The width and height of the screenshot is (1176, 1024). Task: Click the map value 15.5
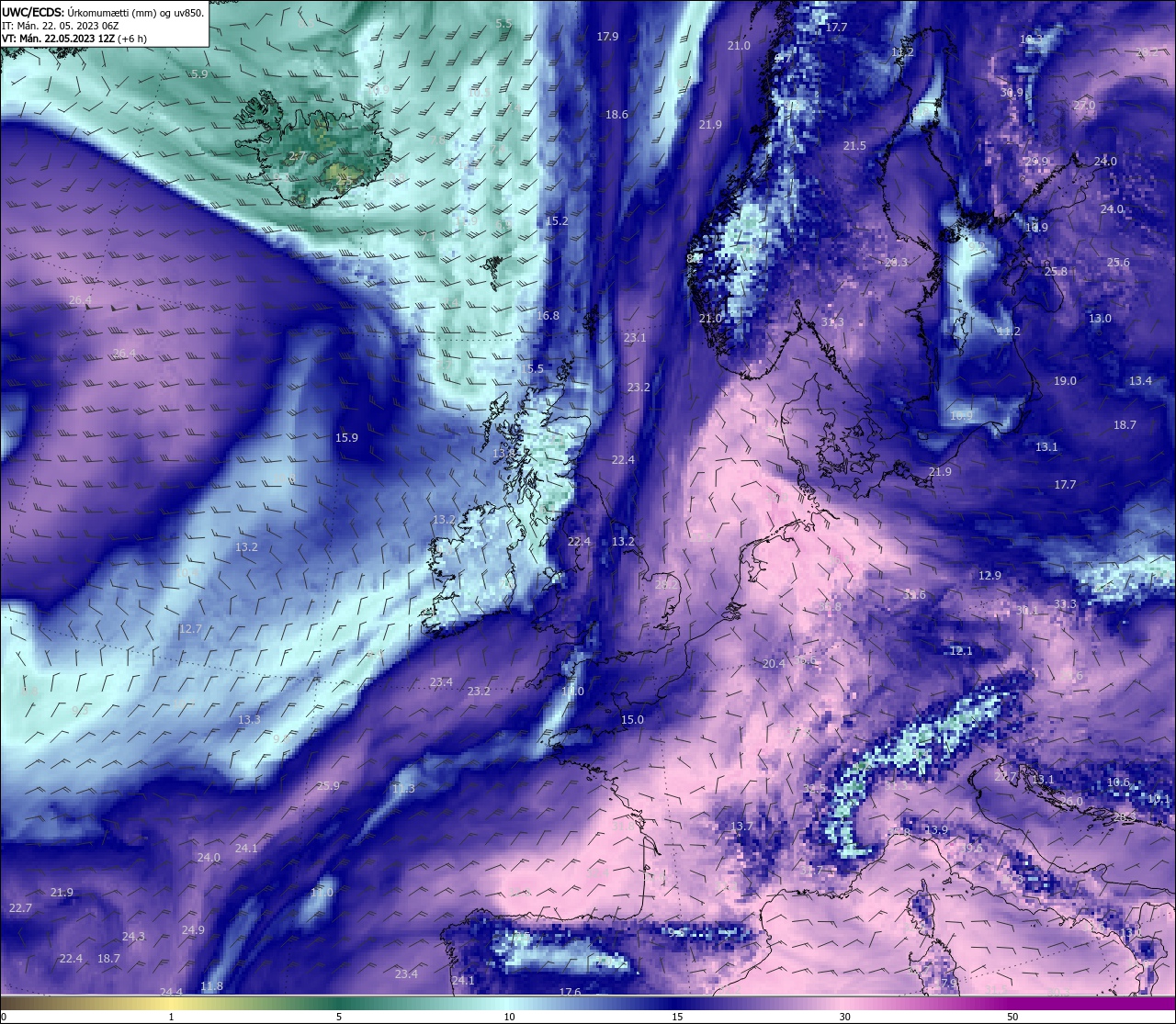[532, 369]
